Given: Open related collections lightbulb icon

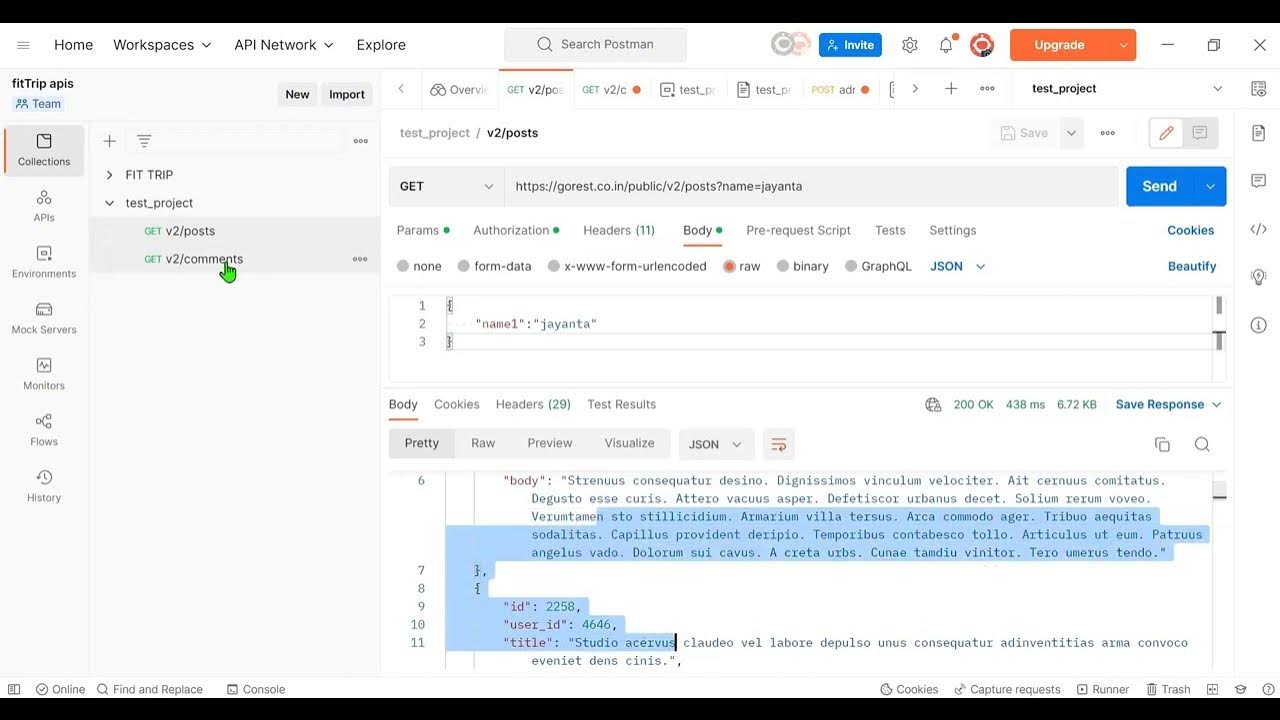Looking at the screenshot, I should coord(1258,277).
